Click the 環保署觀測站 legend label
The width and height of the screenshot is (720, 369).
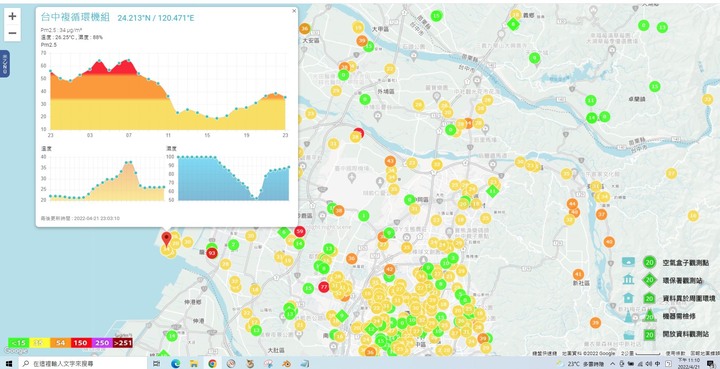[682, 280]
